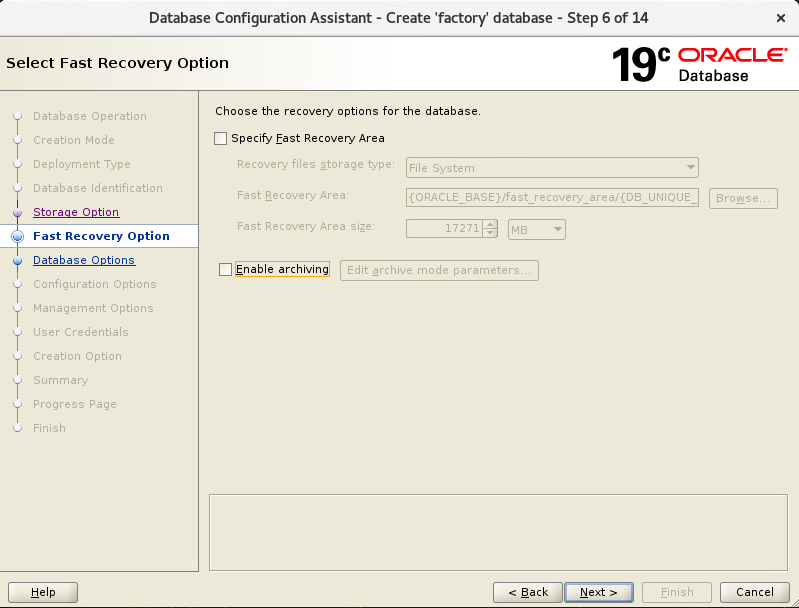Go to the Storage Option step
The height and width of the screenshot is (608, 799).
pos(76,212)
